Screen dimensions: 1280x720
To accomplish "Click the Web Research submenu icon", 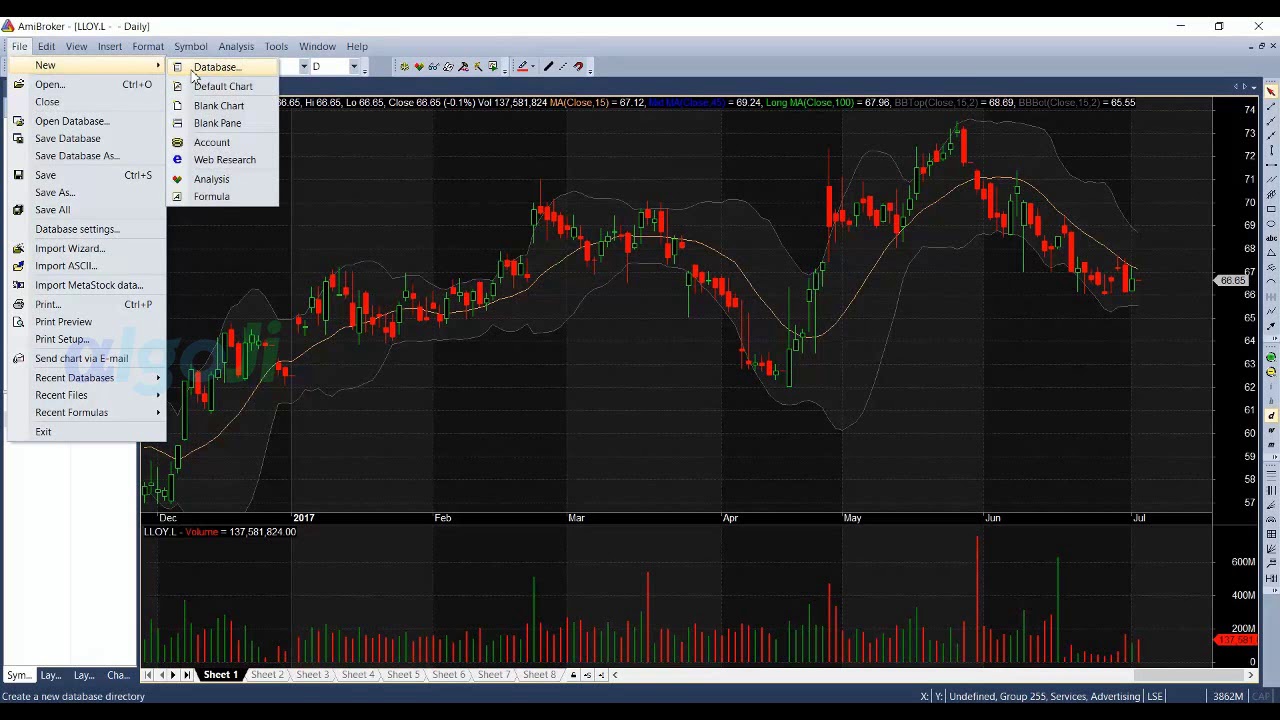I will 177,160.
